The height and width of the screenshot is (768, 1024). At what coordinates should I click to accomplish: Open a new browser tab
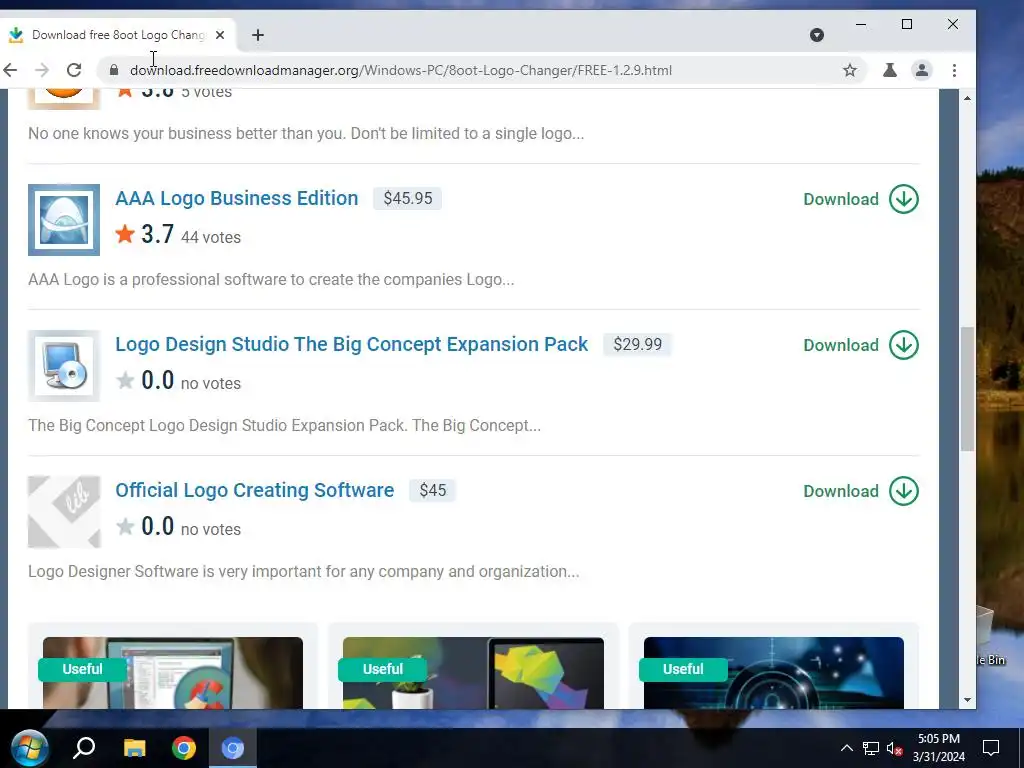(258, 35)
